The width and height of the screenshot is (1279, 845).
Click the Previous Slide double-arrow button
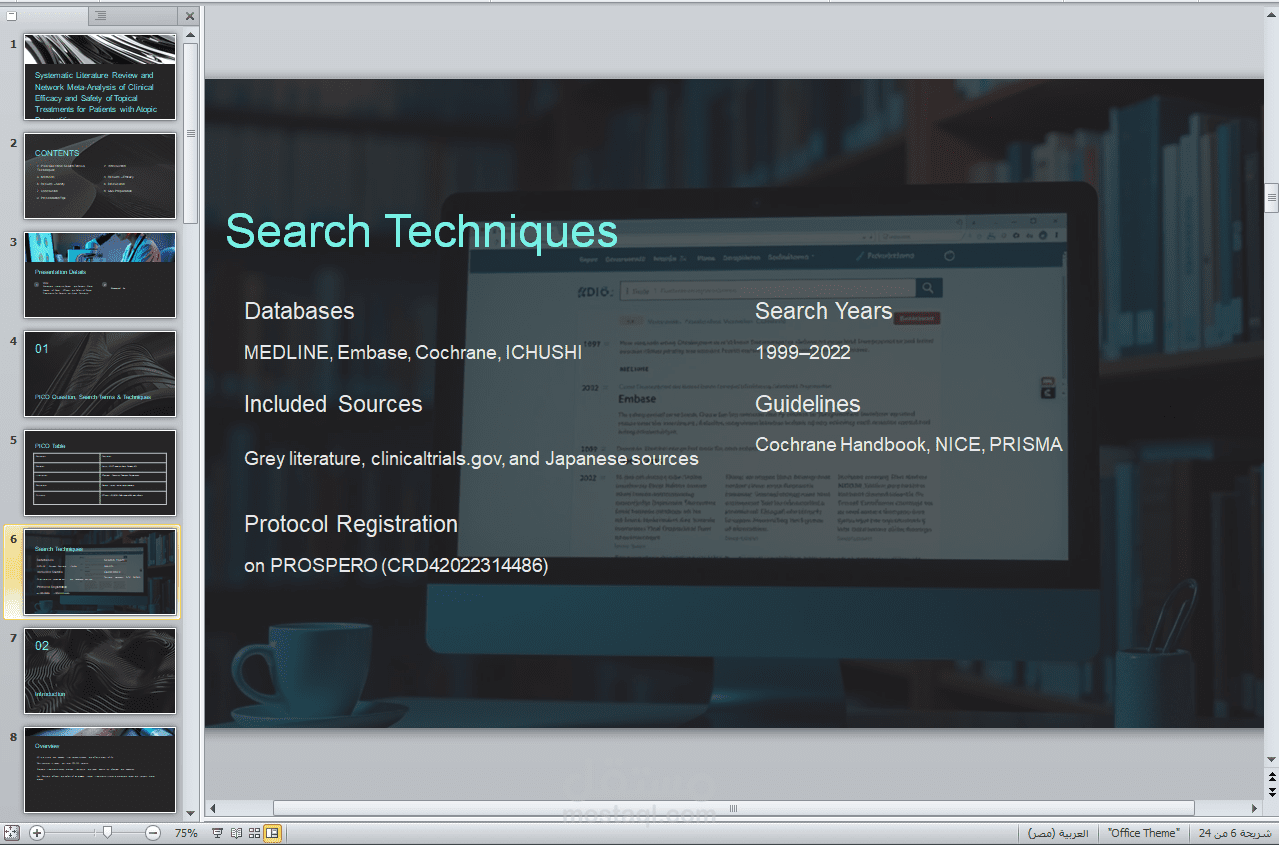[x=1271, y=776]
